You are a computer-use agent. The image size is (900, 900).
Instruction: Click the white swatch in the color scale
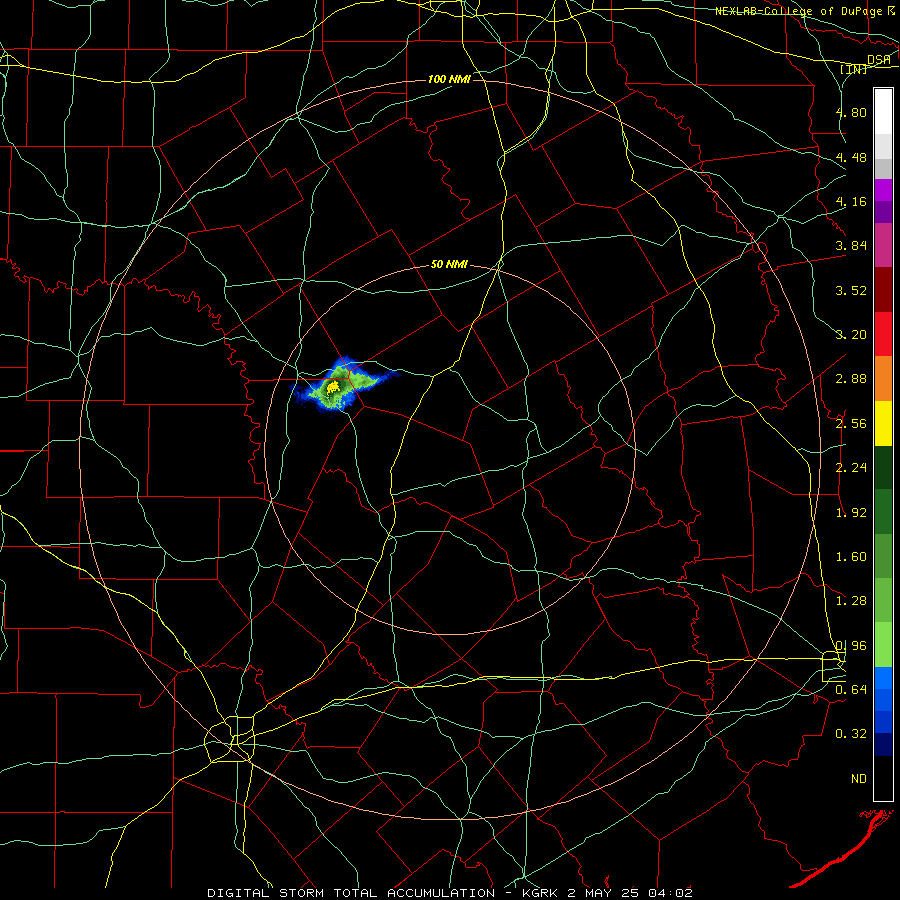(x=883, y=112)
